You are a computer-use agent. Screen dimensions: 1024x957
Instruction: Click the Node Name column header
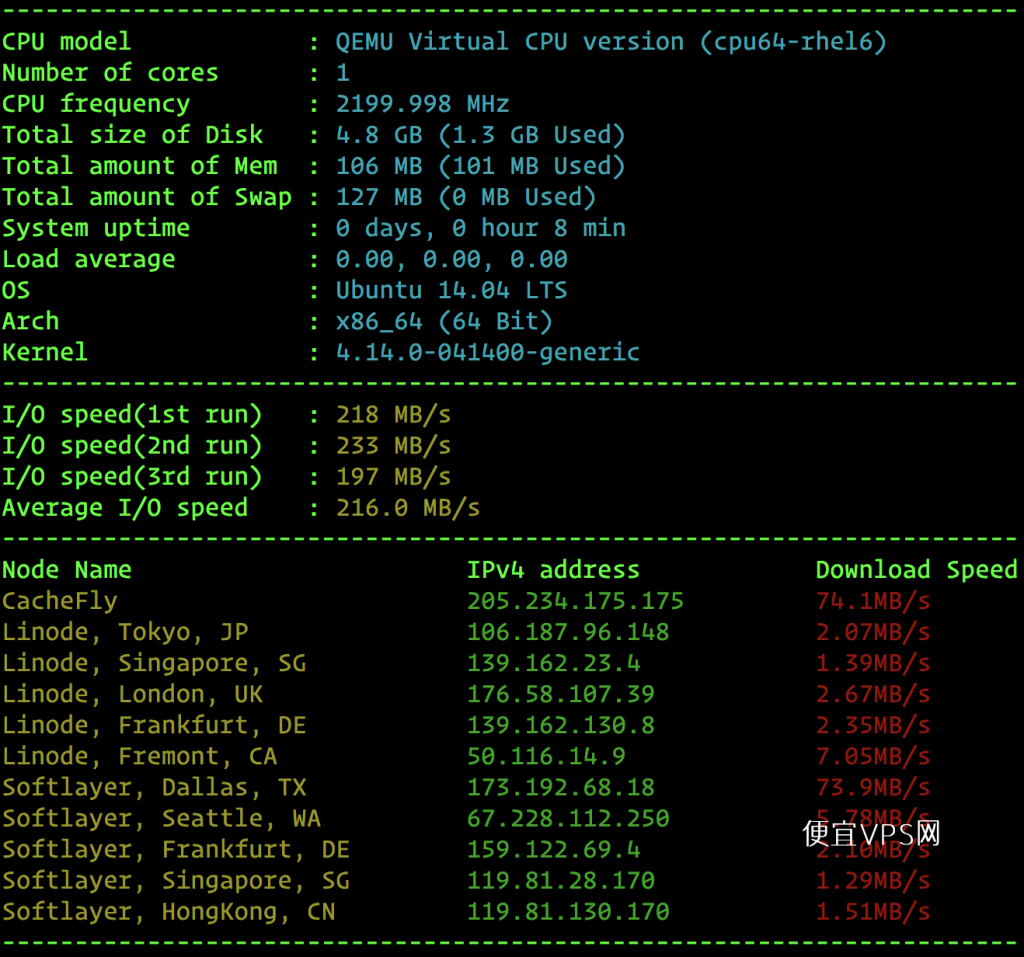(67, 570)
